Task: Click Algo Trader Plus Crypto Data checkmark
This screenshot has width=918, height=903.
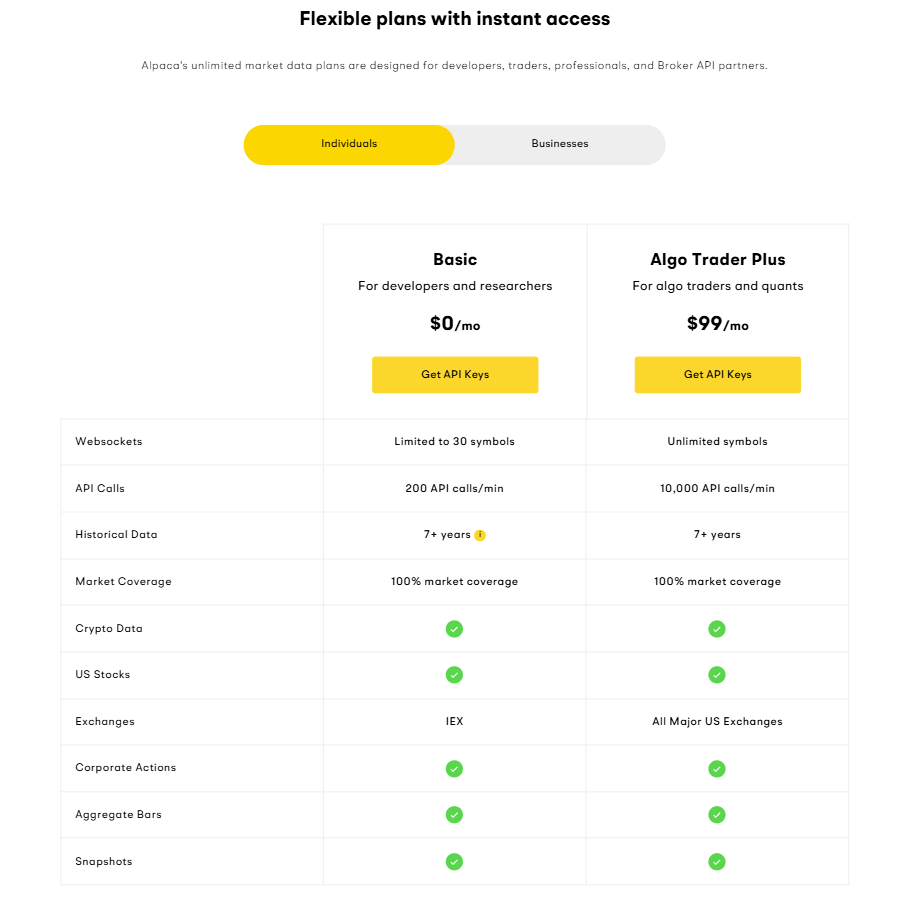Action: (x=717, y=628)
